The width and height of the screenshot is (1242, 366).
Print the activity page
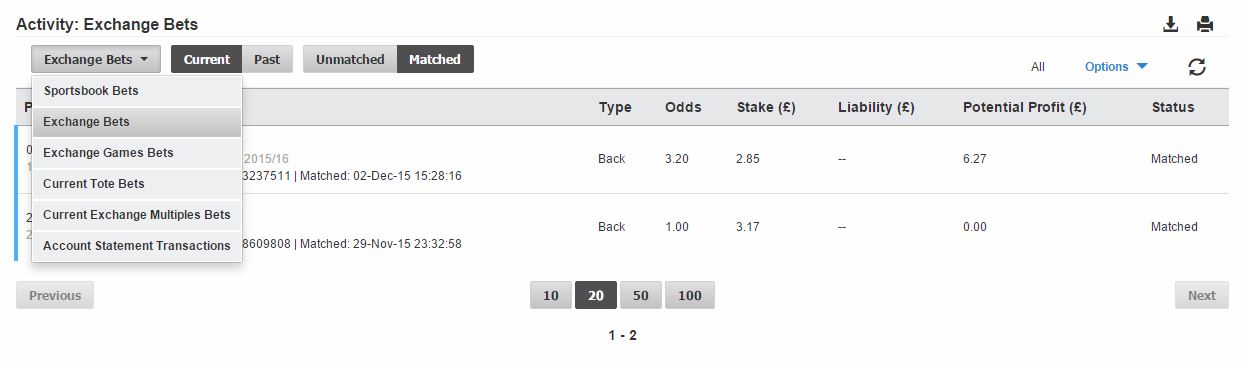click(1205, 24)
